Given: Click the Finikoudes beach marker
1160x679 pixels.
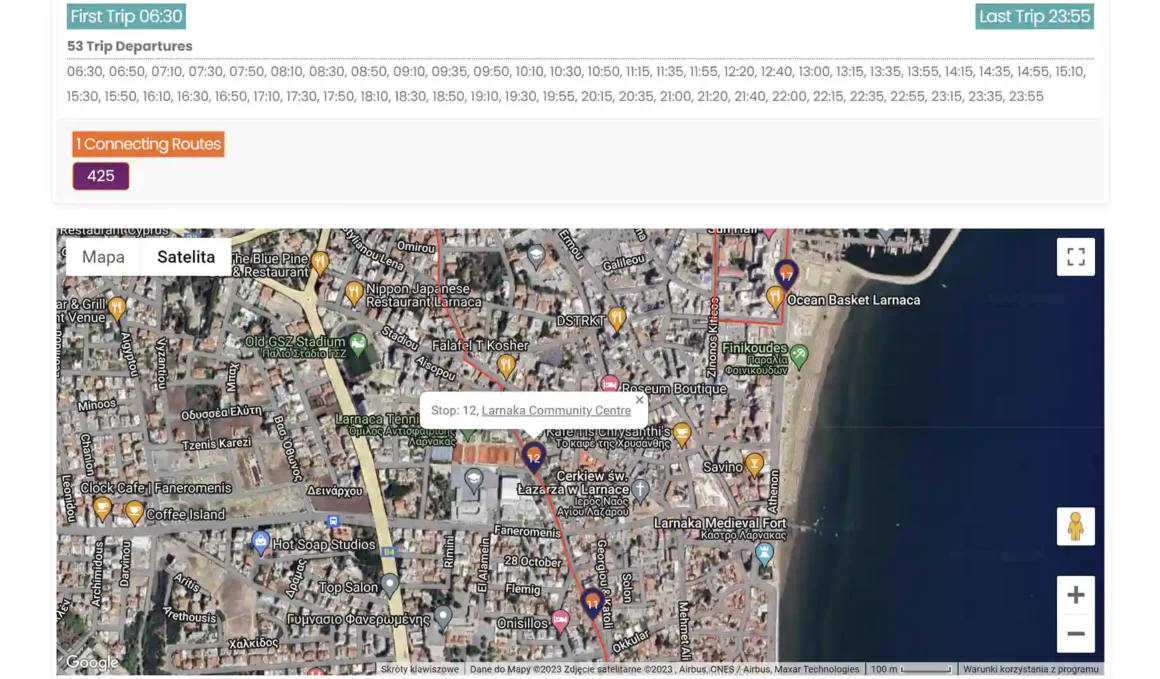Looking at the screenshot, I should click(x=798, y=354).
